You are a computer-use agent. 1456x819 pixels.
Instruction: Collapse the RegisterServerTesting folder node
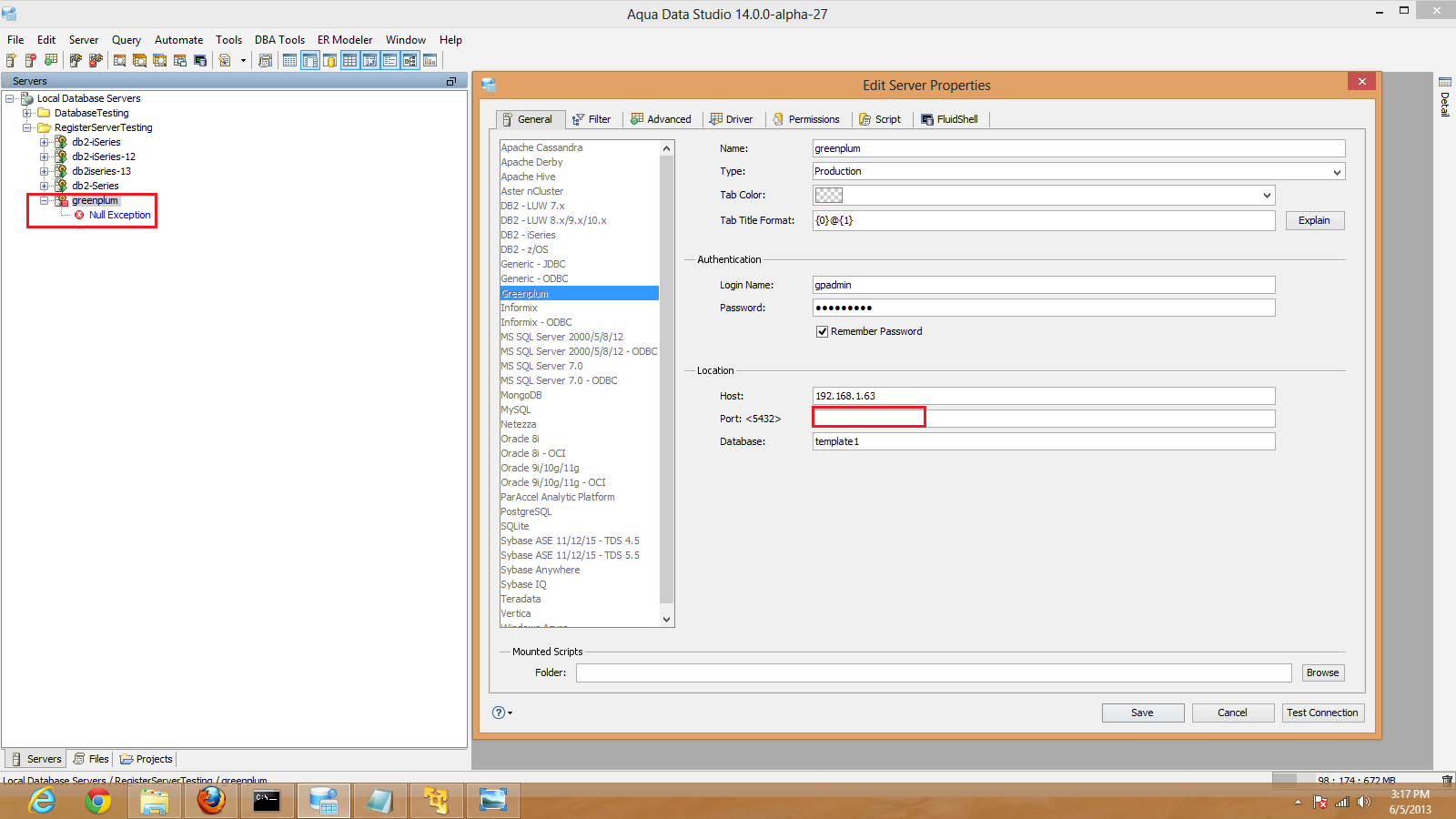click(x=27, y=127)
